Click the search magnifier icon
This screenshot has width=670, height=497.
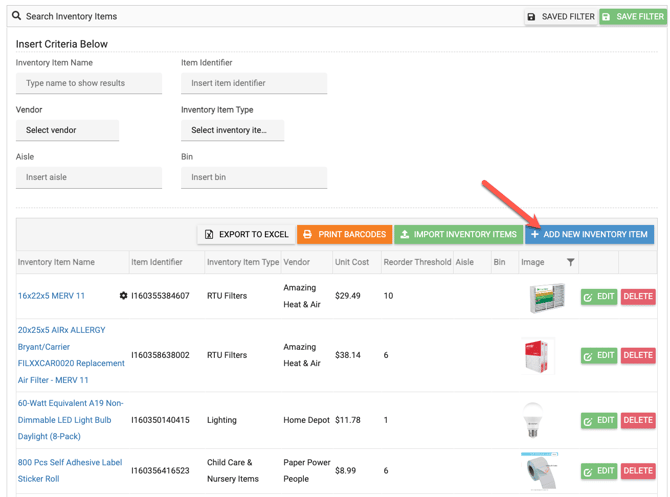pyautogui.click(x=17, y=16)
